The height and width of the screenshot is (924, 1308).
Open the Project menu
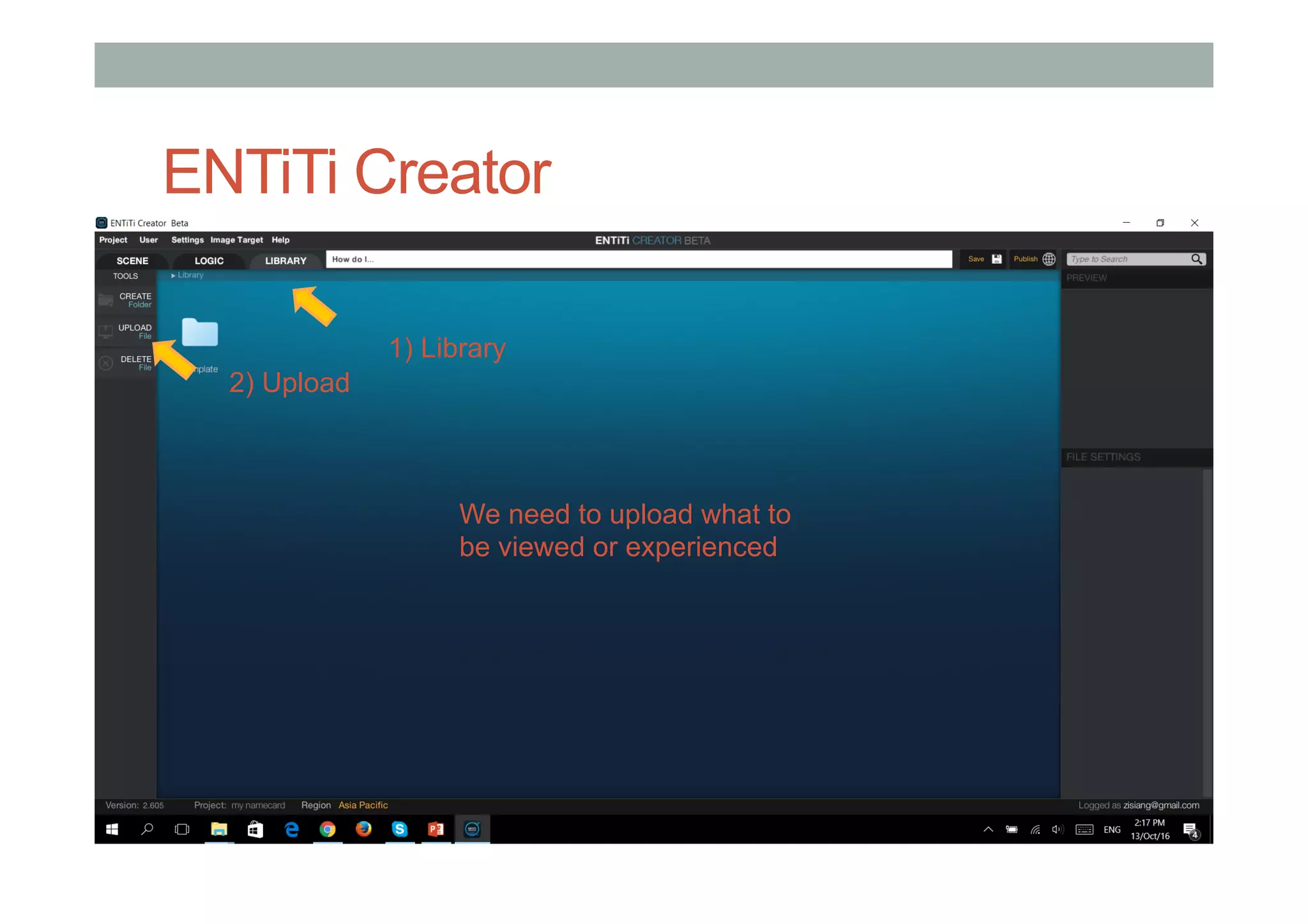click(x=113, y=240)
